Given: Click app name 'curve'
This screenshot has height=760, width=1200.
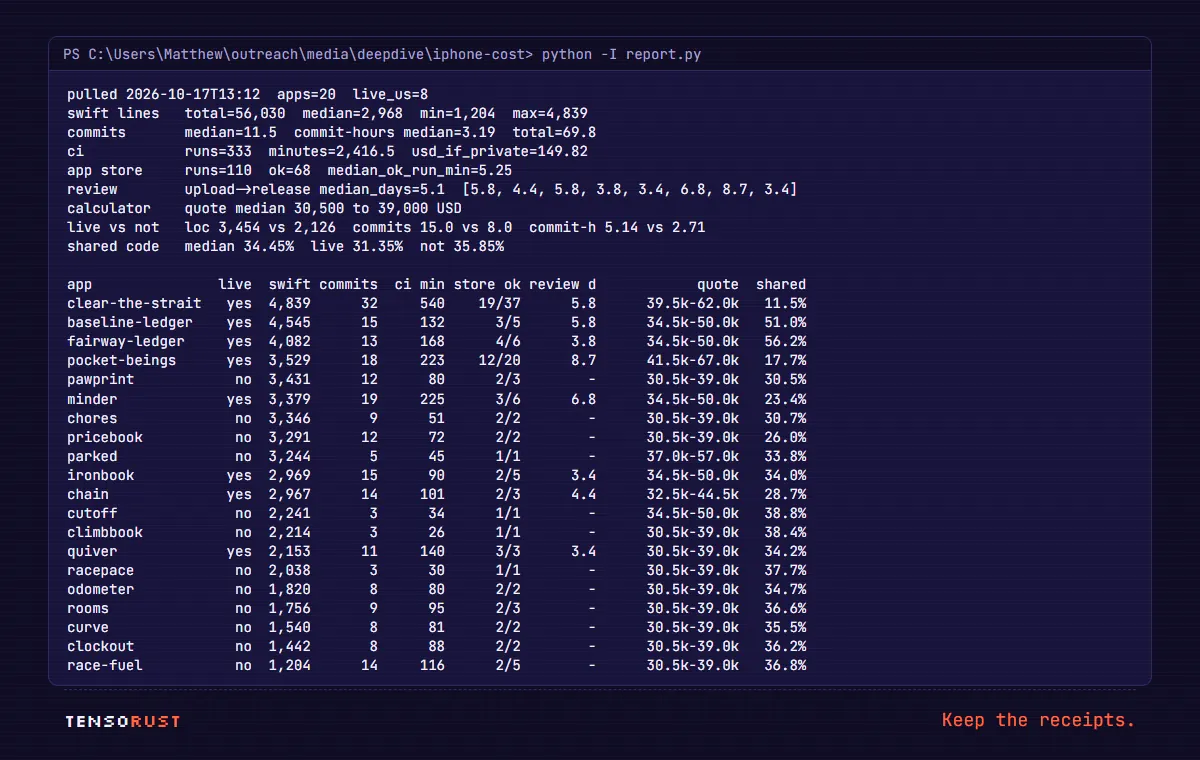Looking at the screenshot, I should coord(88,627).
